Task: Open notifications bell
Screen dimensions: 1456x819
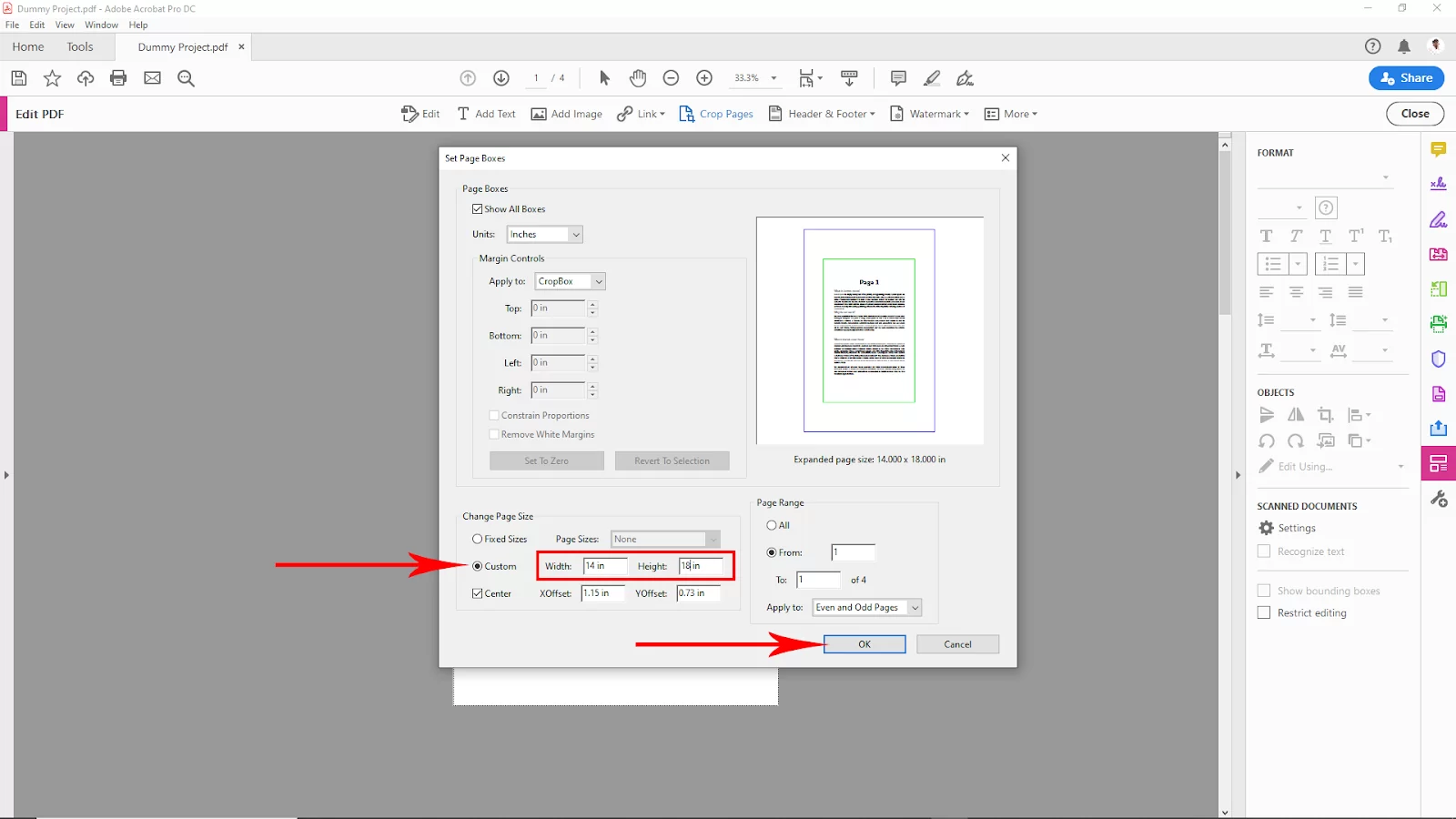Action: [x=1404, y=46]
